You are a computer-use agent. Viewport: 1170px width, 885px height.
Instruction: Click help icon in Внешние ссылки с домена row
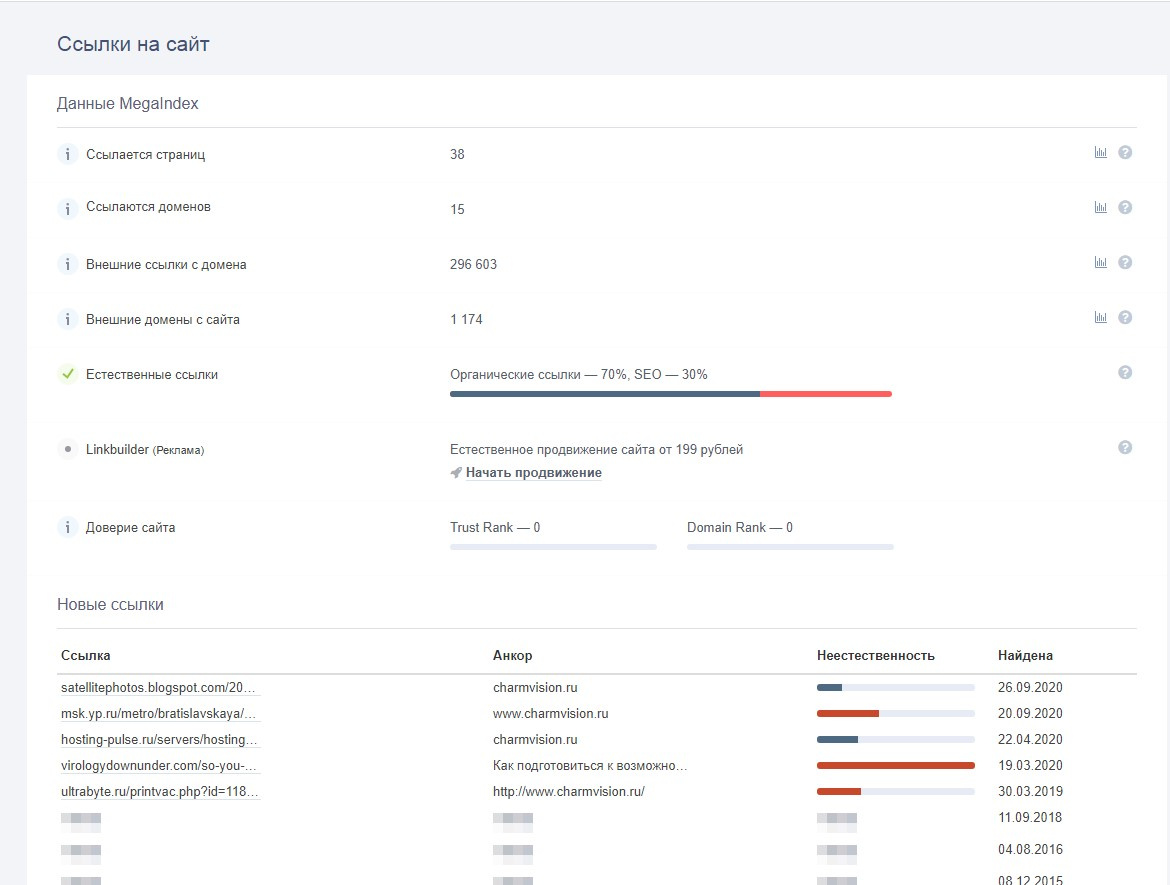pyautogui.click(x=1125, y=263)
